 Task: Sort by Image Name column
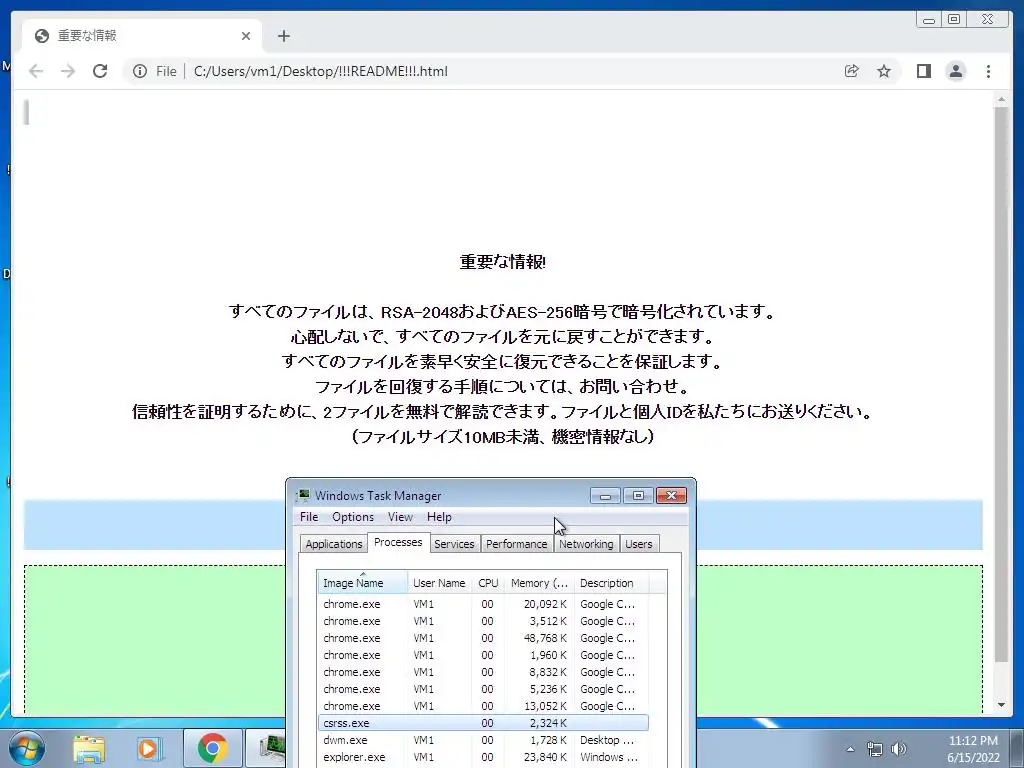point(362,583)
